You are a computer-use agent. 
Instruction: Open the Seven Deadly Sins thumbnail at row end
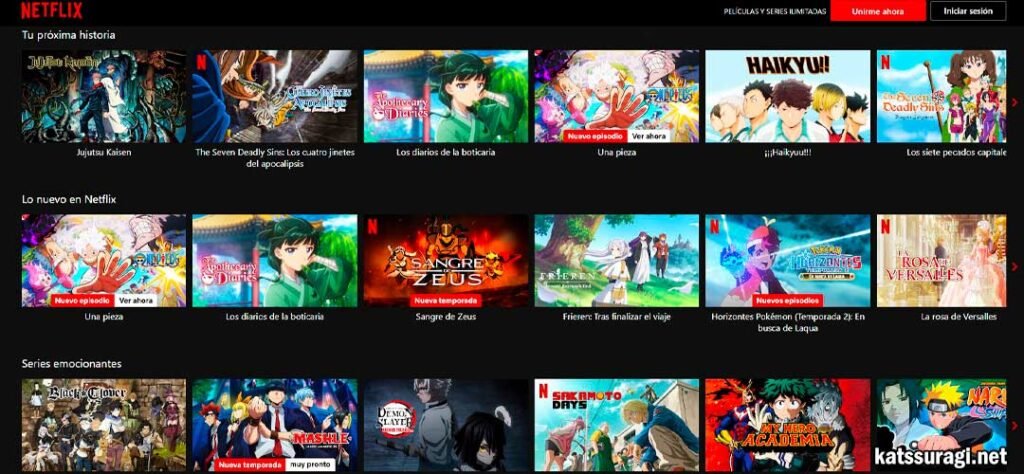coord(942,96)
